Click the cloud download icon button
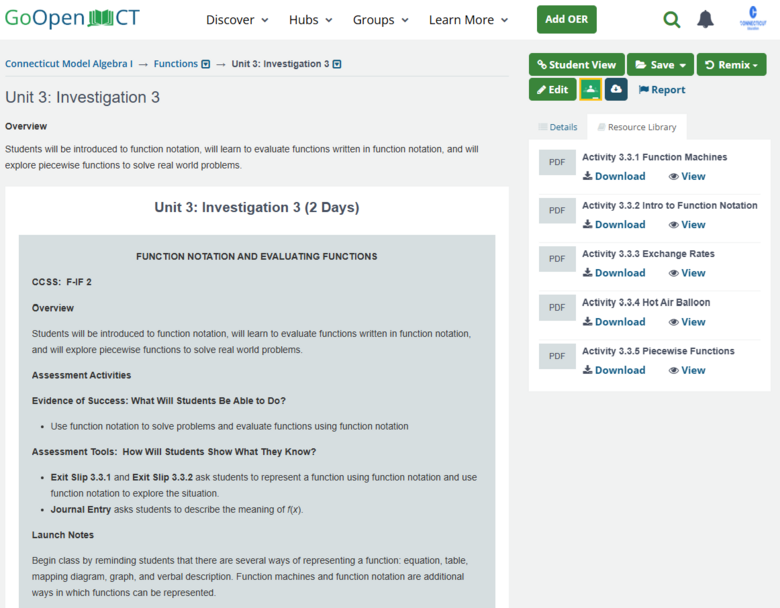The height and width of the screenshot is (608, 780). tap(615, 89)
